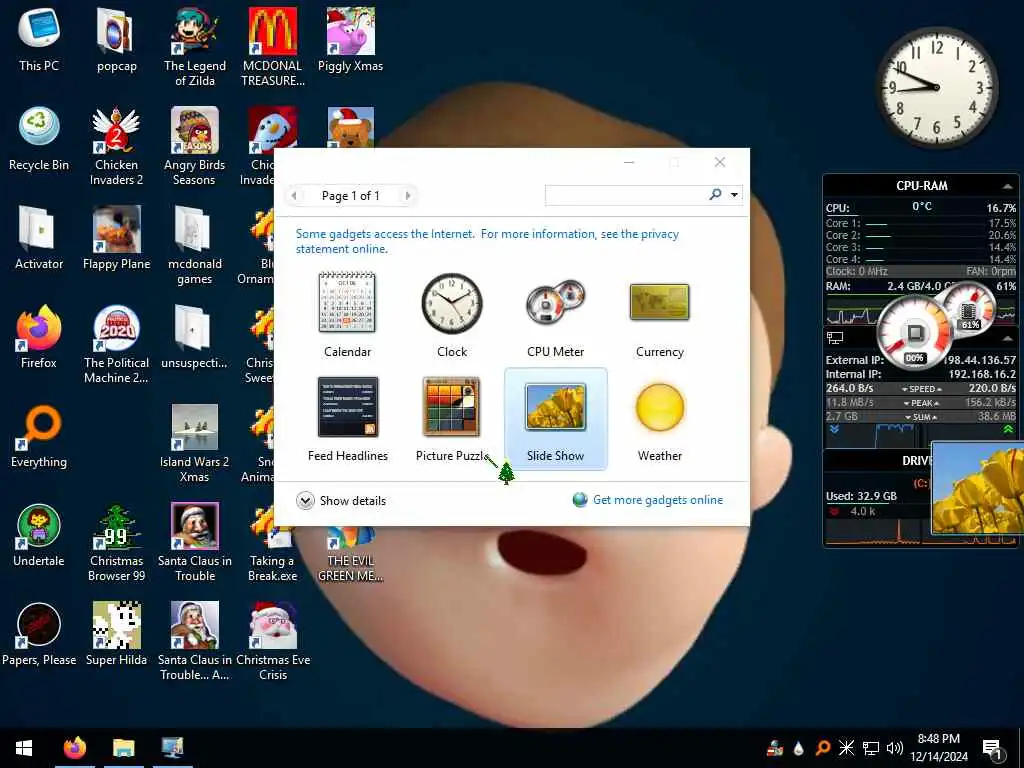
Task: Open the Recycle Bin
Action: tap(39, 138)
